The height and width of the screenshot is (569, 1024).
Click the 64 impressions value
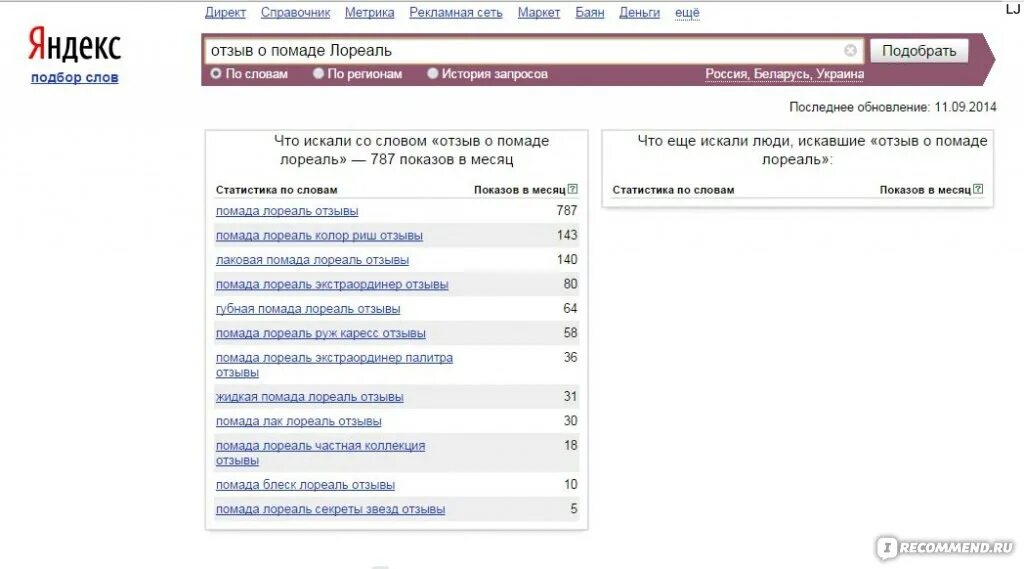[570, 308]
